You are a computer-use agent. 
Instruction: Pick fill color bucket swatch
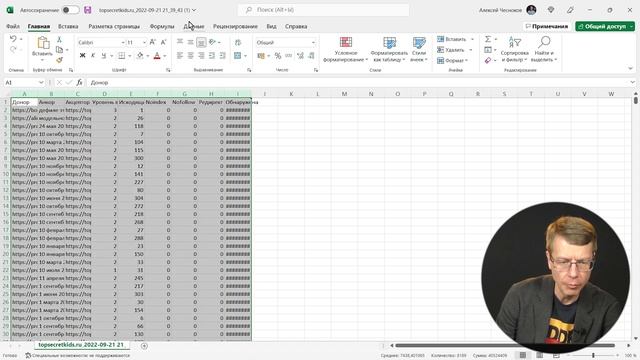(x=140, y=56)
